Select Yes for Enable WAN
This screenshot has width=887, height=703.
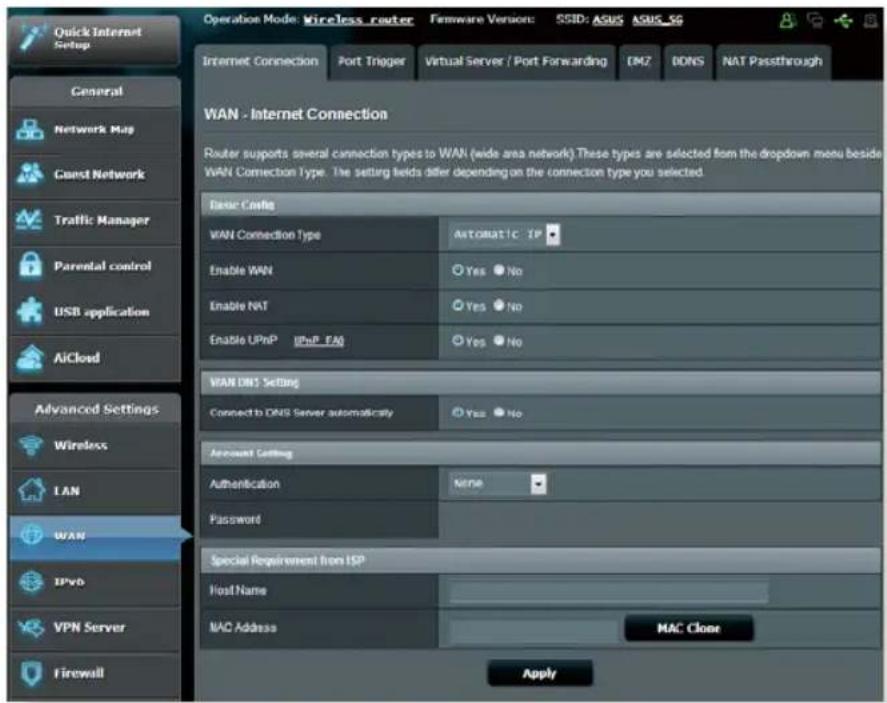point(457,270)
